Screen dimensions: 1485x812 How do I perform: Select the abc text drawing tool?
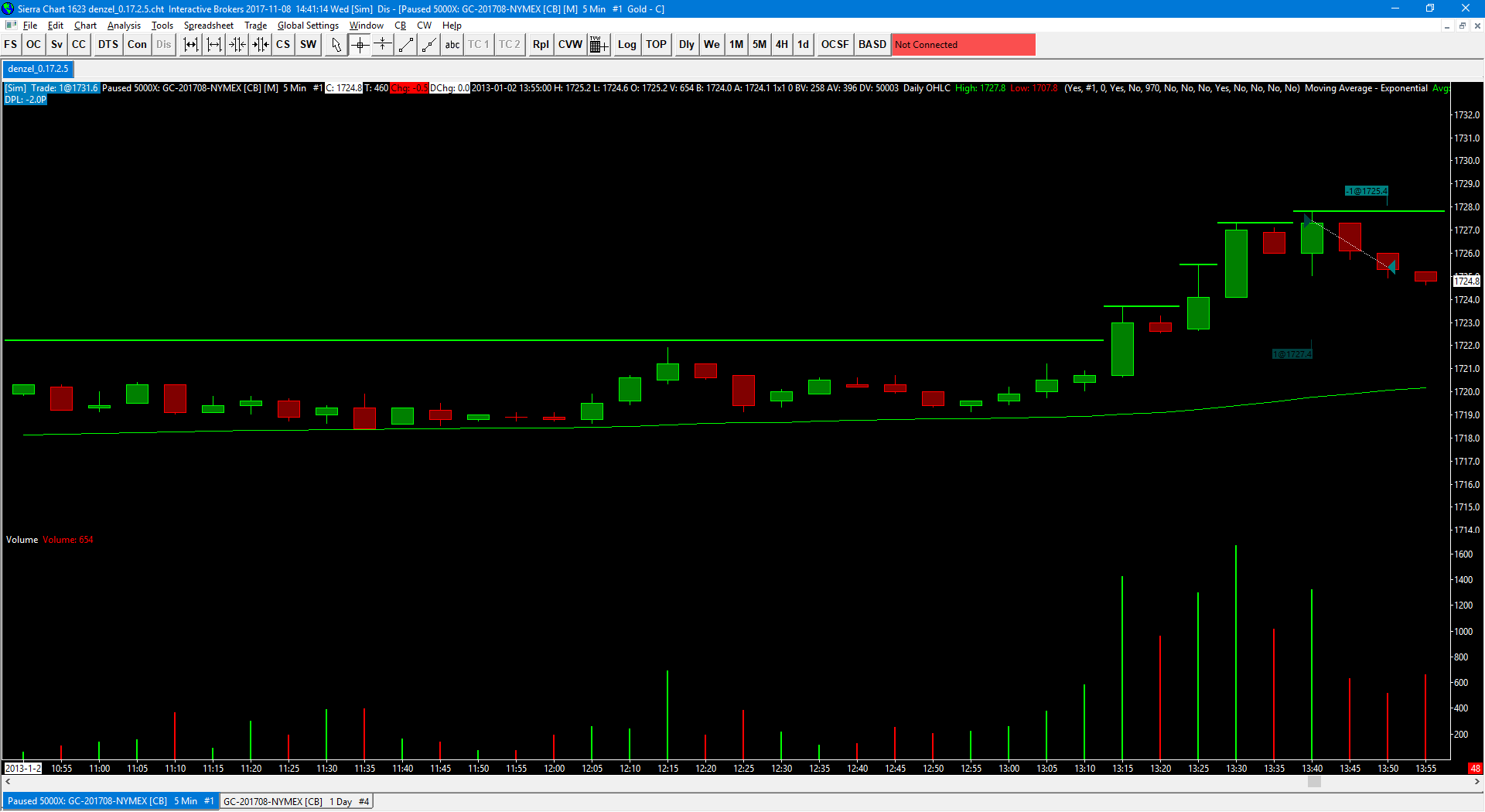pyautogui.click(x=452, y=45)
